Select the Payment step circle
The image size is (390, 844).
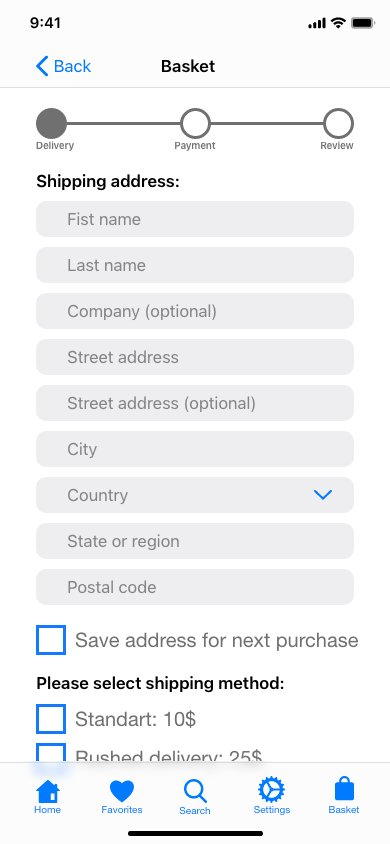(195, 123)
